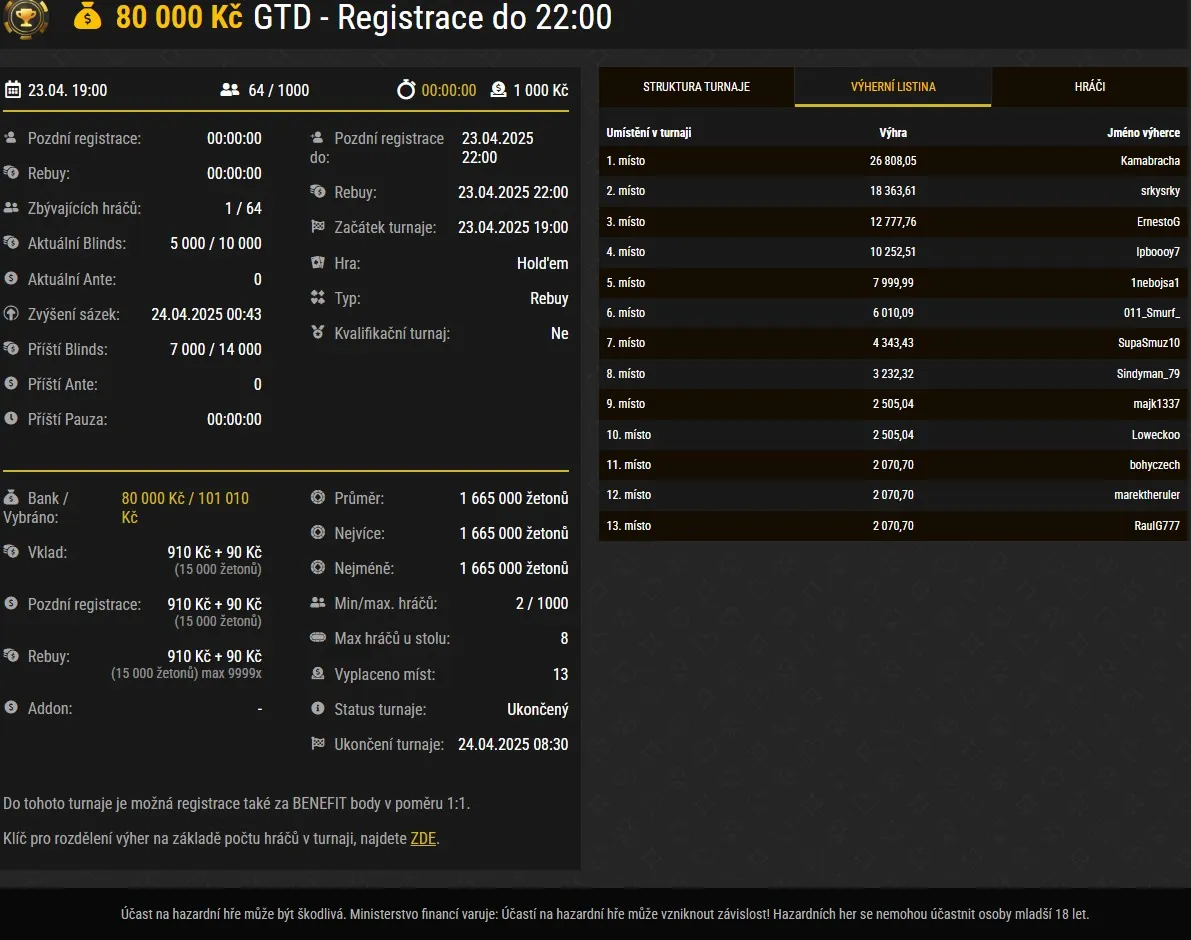The image size is (1191, 940).
Task: Select the VÝHERNÍ LISTINA tab
Action: [x=893, y=87]
